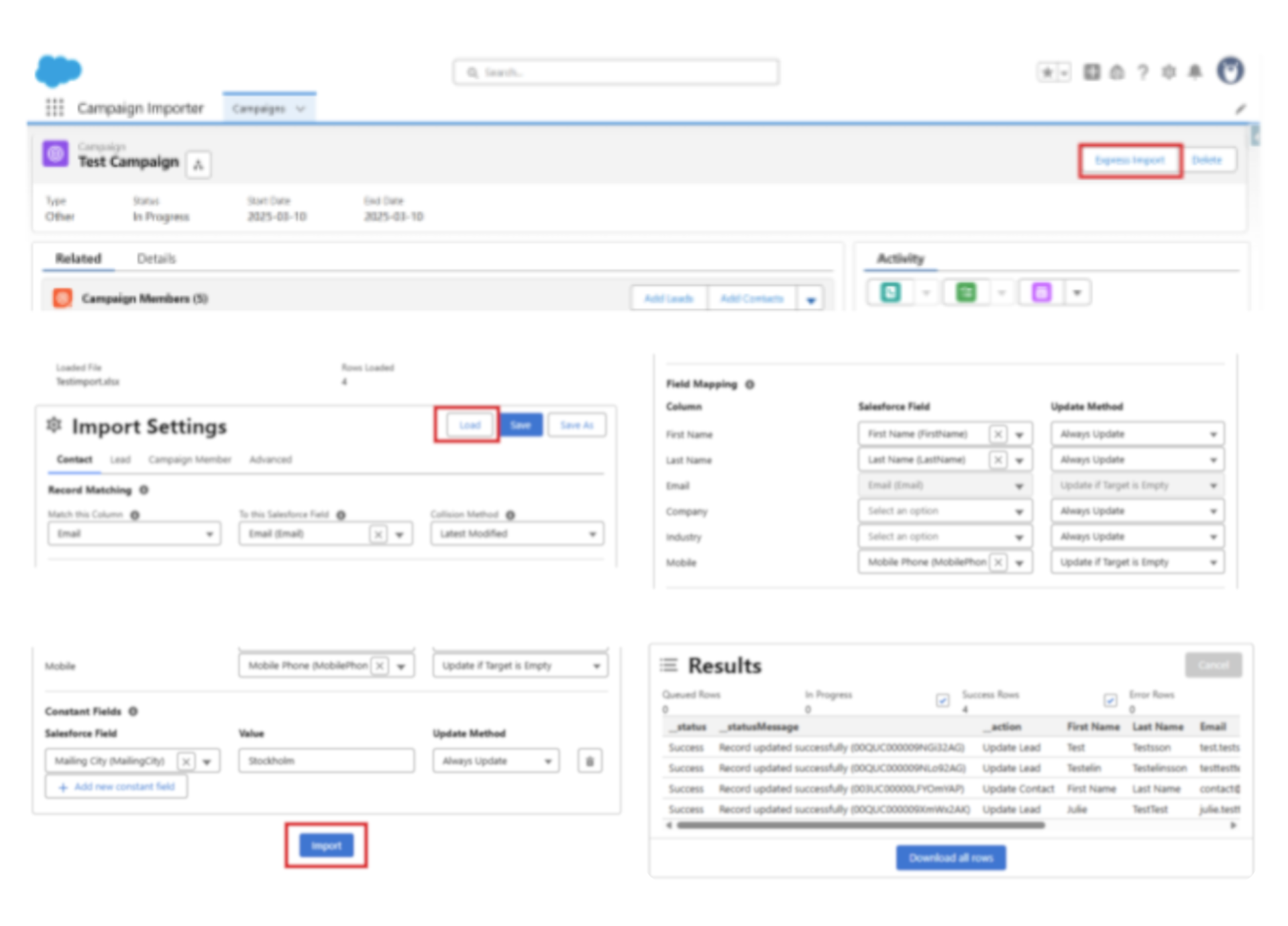Open the App Launcher grid icon
This screenshot has height=926, width=1288.
(x=55, y=107)
